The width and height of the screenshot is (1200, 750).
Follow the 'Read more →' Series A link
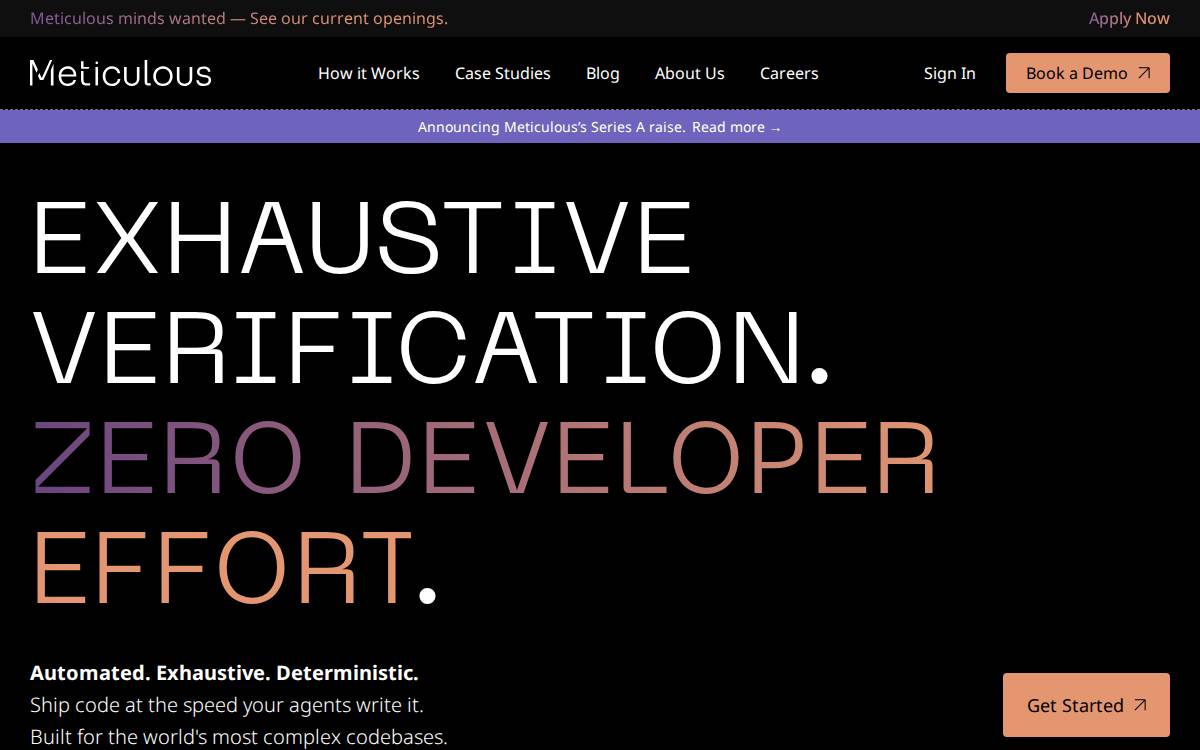(x=737, y=127)
